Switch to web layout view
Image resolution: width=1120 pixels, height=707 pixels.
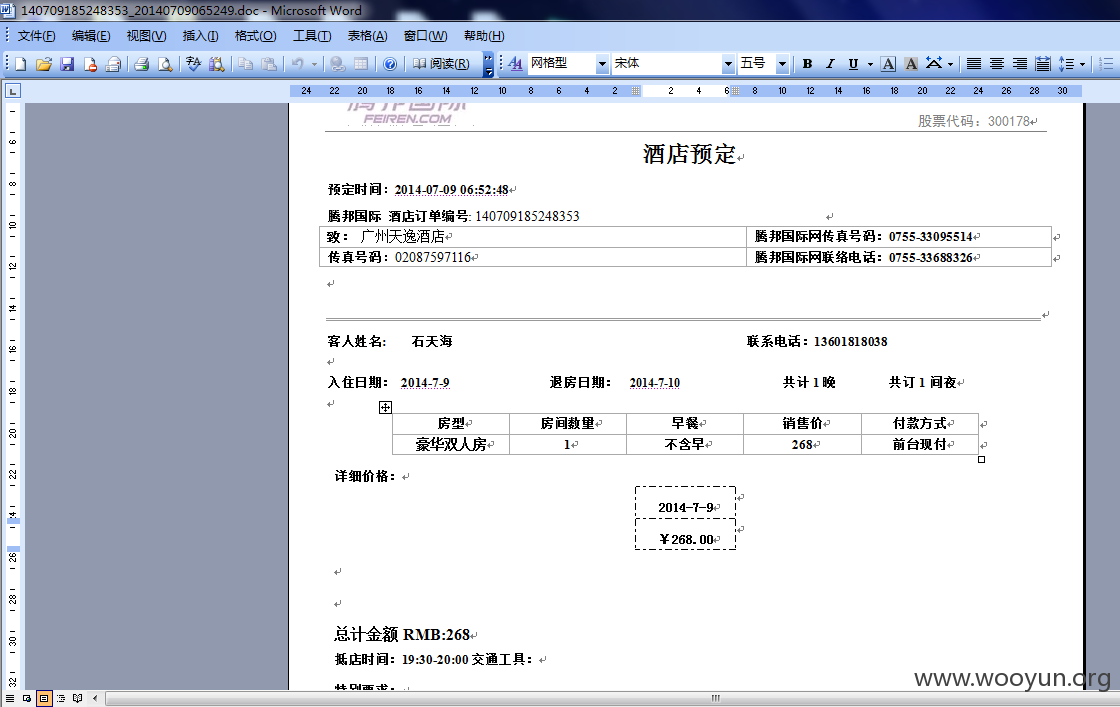[x=26, y=698]
